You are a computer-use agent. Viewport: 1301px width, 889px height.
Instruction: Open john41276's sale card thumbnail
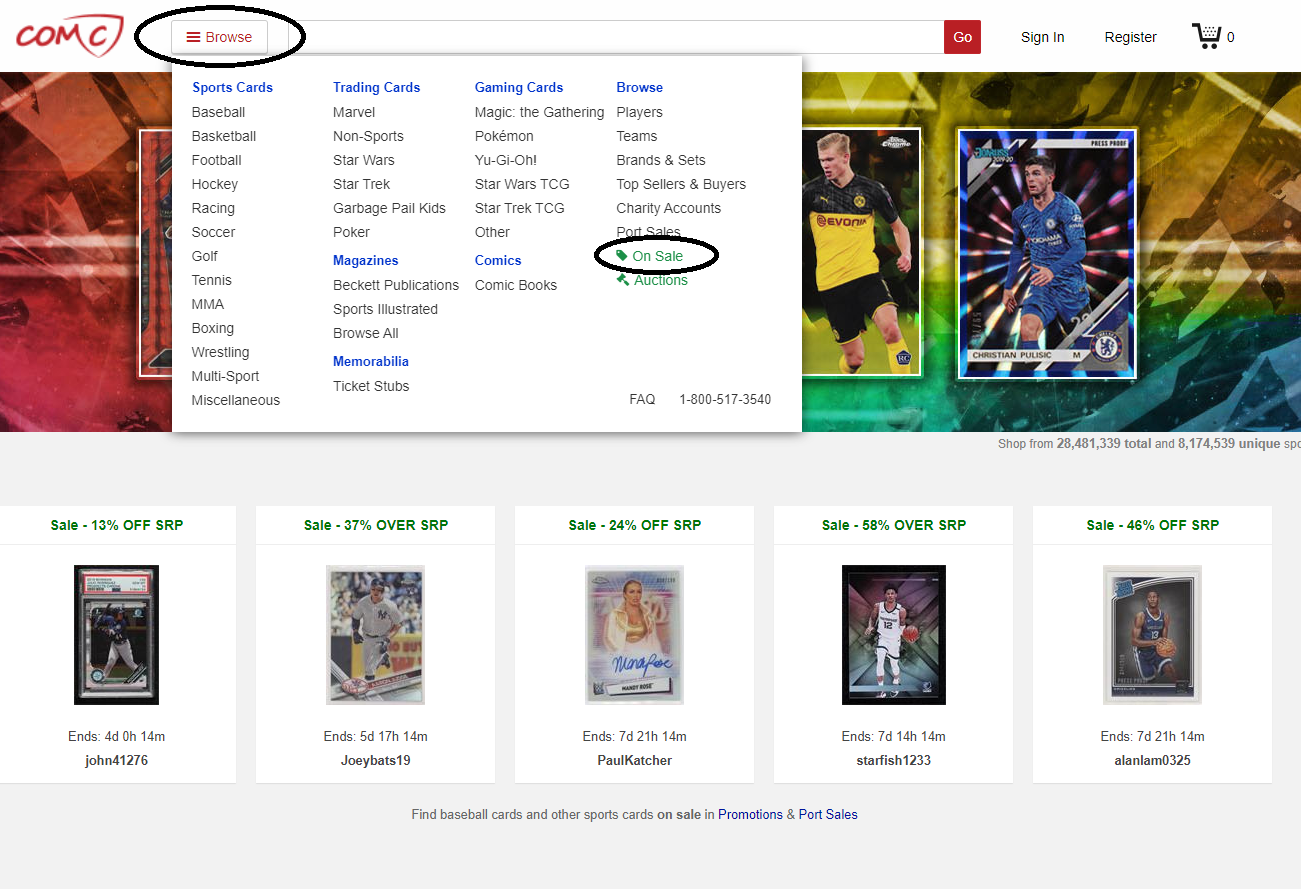[116, 635]
